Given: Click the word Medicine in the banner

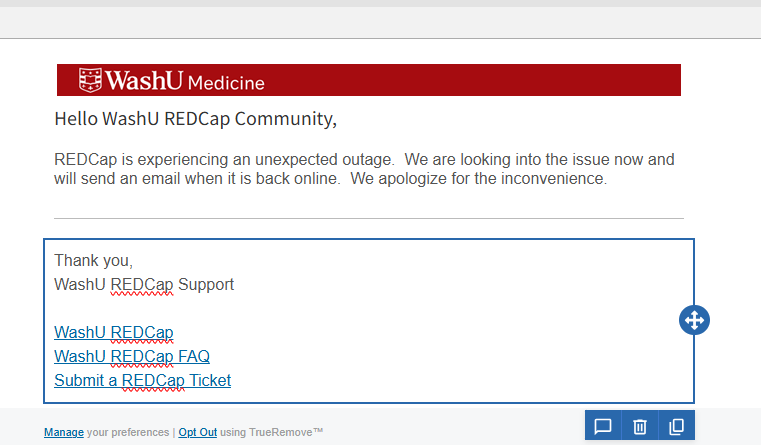Looking at the screenshot, I should click(226, 83).
